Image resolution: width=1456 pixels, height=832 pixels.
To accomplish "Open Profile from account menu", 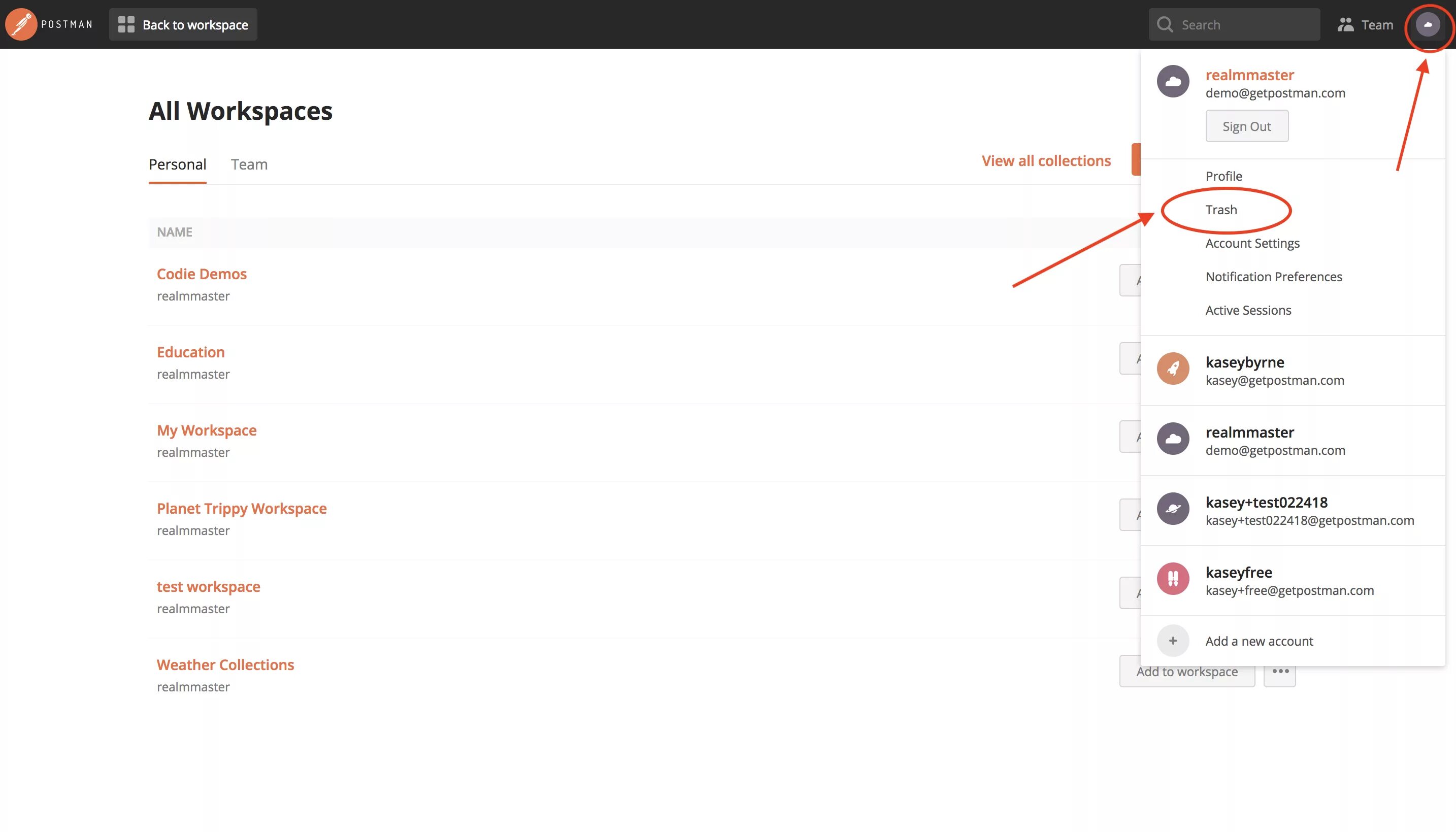I will [1223, 176].
